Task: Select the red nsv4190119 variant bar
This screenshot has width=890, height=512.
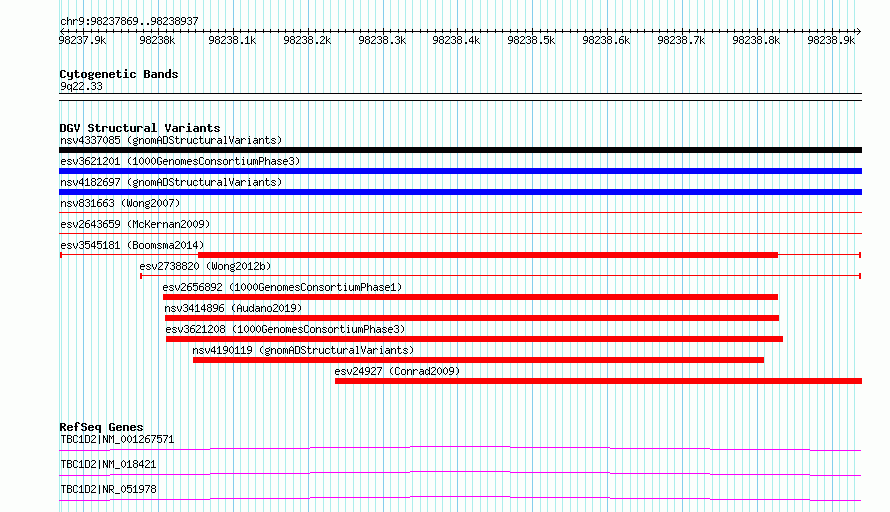Action: (x=478, y=360)
